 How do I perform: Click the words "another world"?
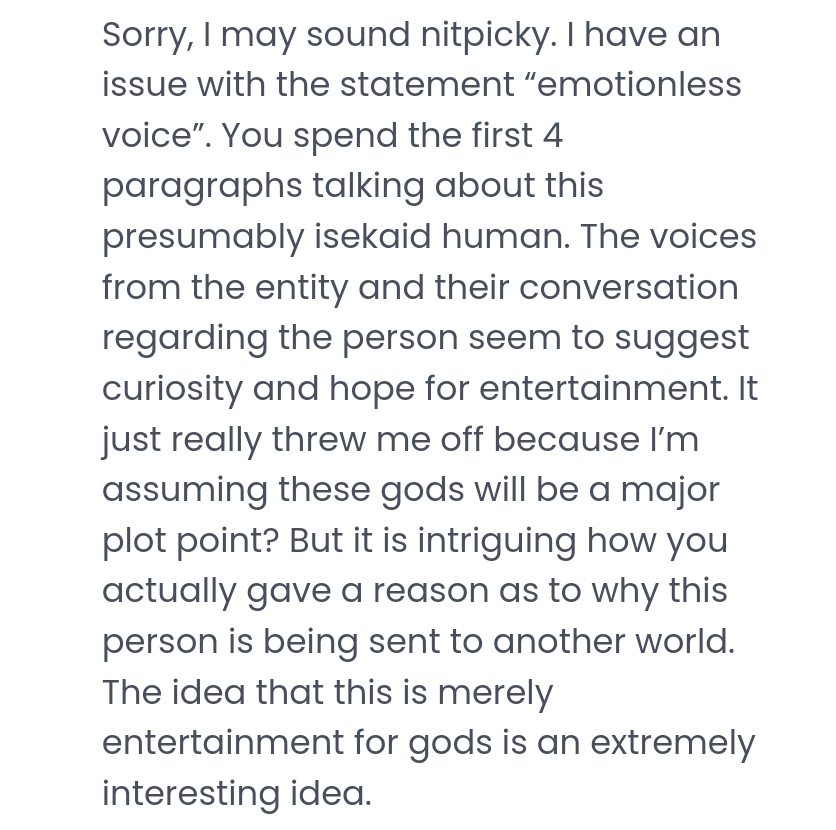[x=612, y=642]
